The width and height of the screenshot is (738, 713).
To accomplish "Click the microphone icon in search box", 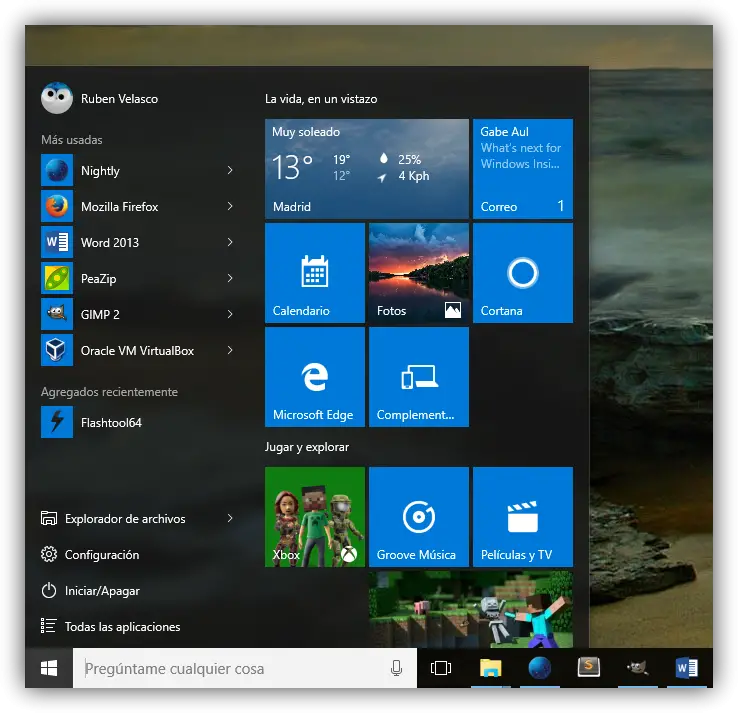I will (396, 668).
